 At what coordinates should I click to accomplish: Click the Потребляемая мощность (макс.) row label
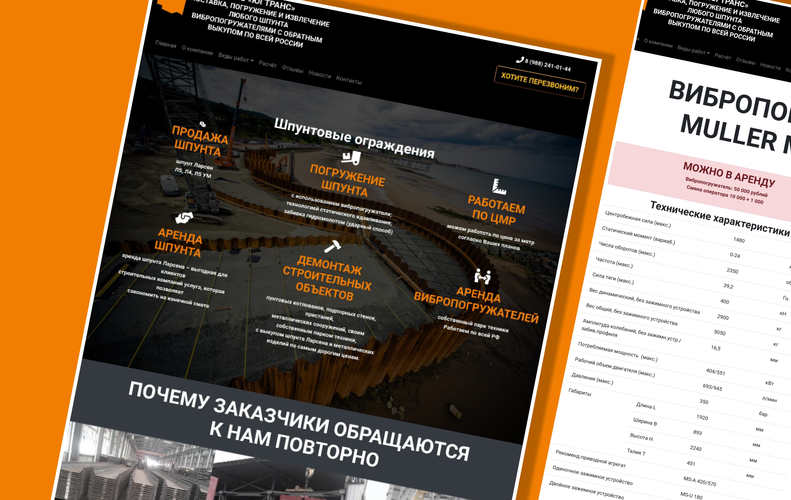617,351
